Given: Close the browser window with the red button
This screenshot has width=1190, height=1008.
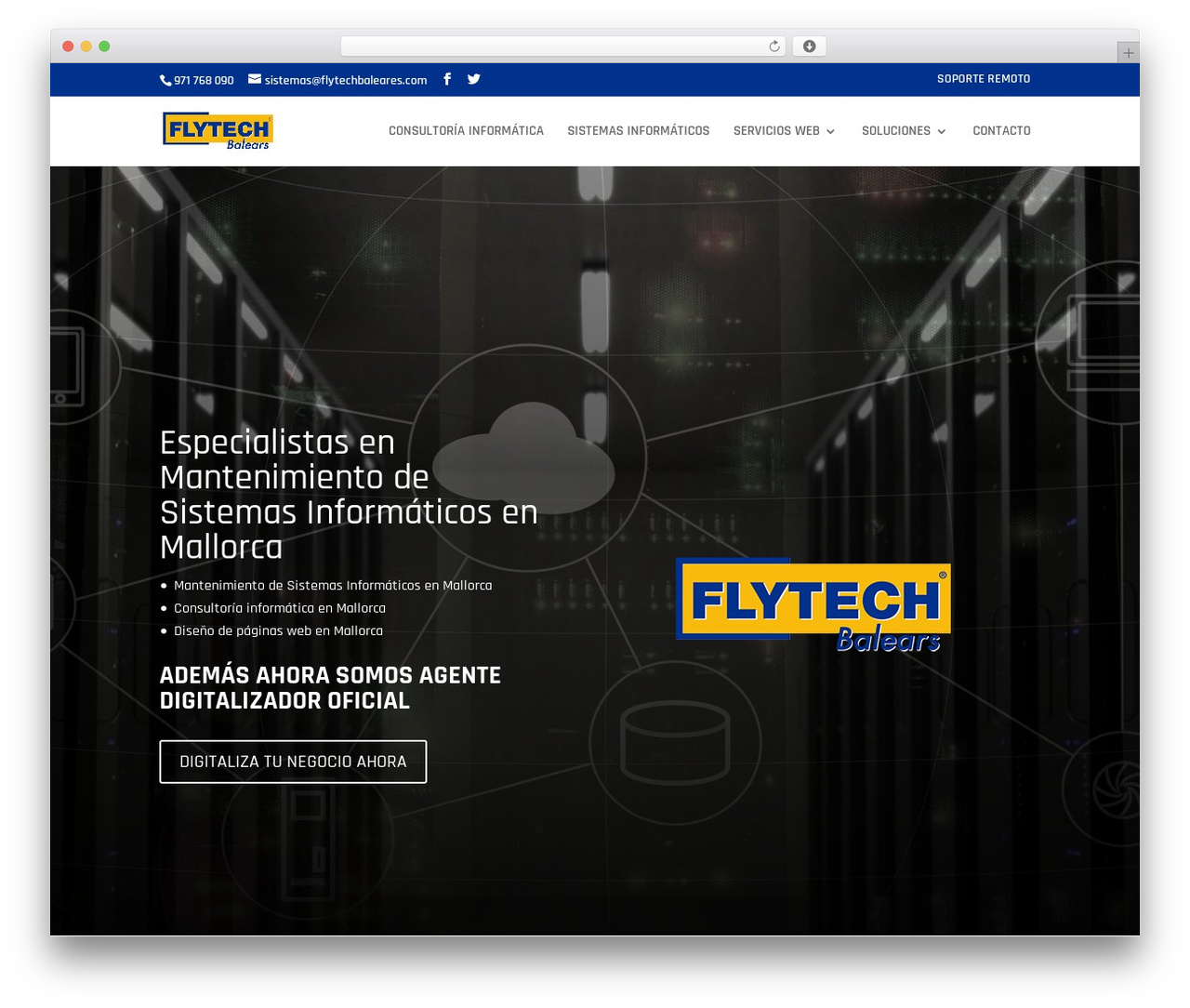Looking at the screenshot, I should (68, 46).
